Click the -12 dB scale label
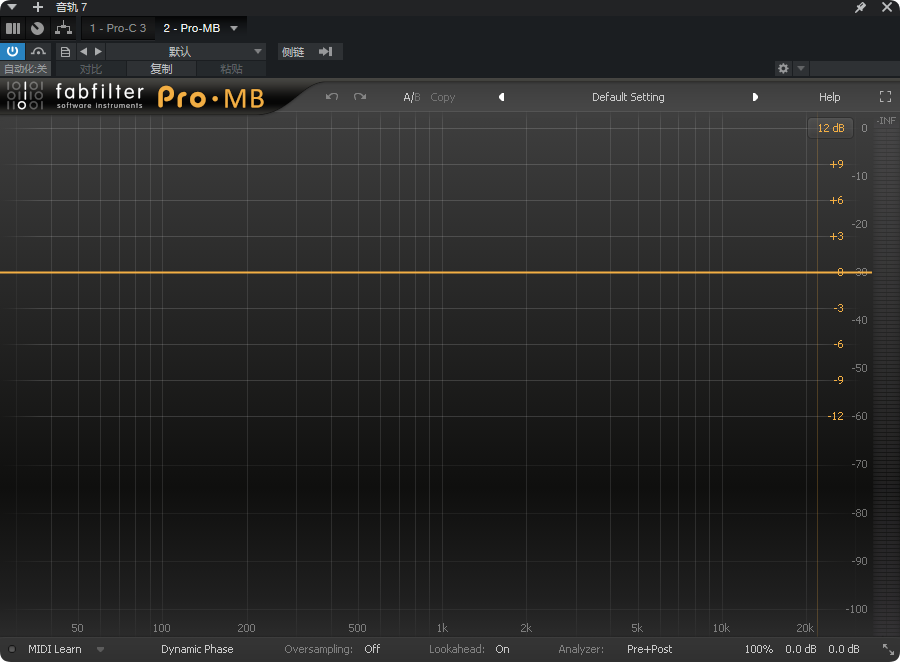The height and width of the screenshot is (662, 900). [836, 416]
